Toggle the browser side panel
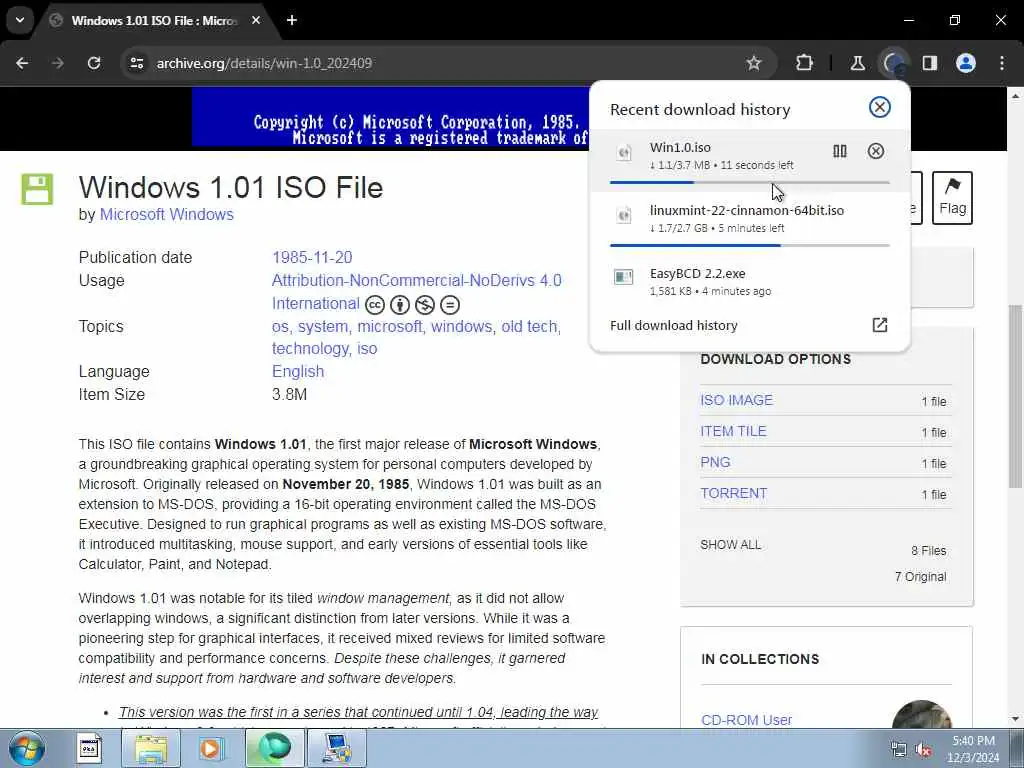Screen dimensions: 1024x768 (x=929, y=63)
